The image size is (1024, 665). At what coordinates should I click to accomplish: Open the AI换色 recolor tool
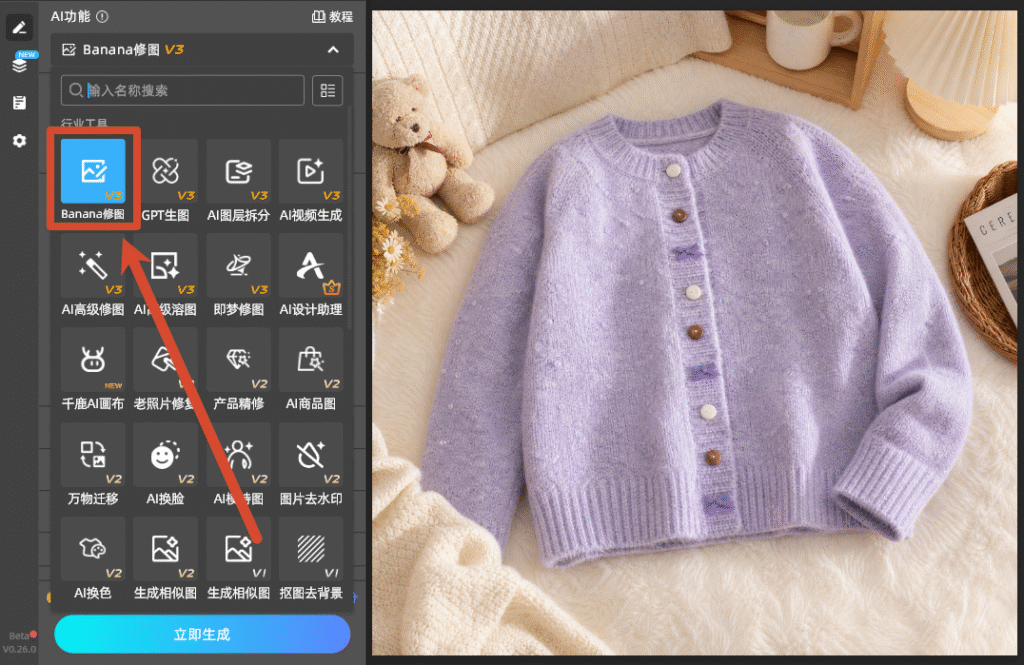click(93, 549)
